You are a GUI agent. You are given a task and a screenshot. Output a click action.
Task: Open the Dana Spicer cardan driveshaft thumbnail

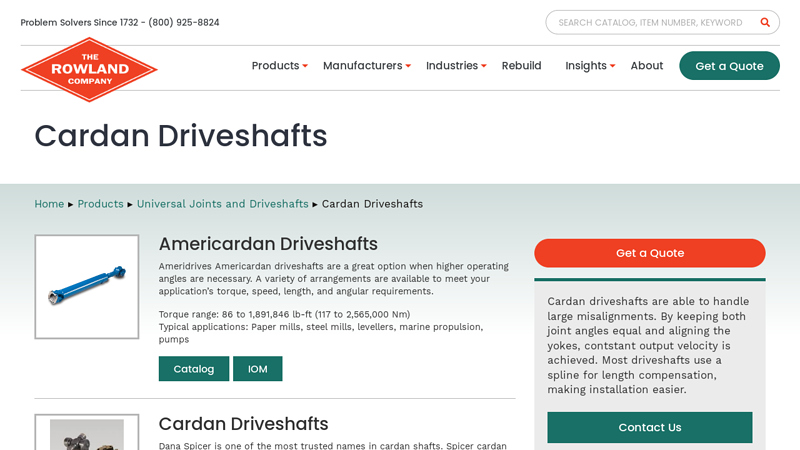click(x=87, y=433)
